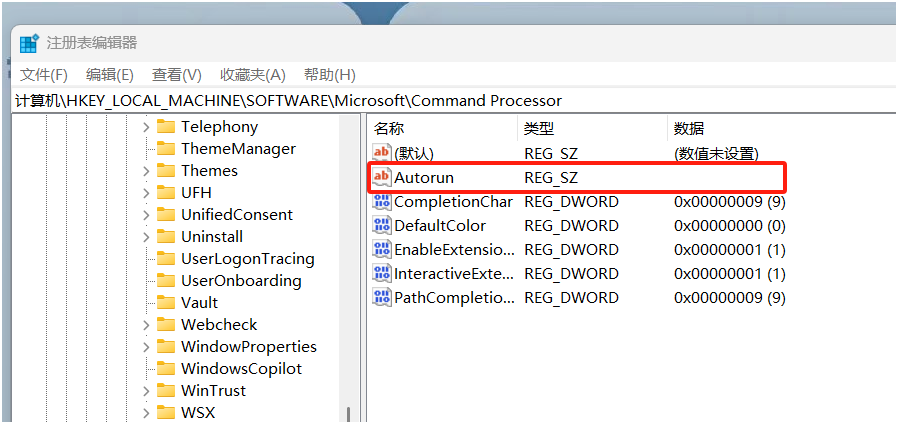The image size is (898, 424).
Task: Click the 类型 column header
Action: tap(539, 128)
